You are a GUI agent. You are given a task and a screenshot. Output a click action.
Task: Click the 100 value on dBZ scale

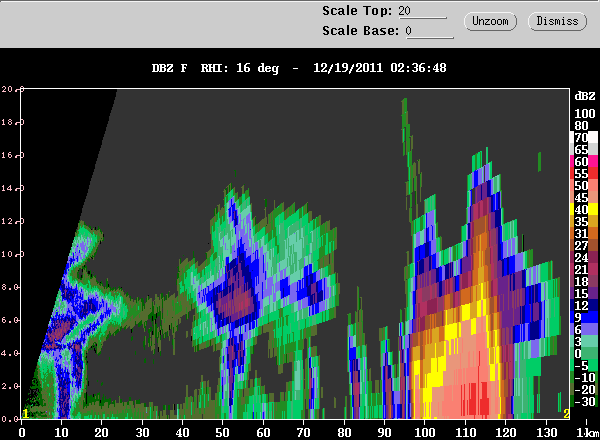coord(585,114)
